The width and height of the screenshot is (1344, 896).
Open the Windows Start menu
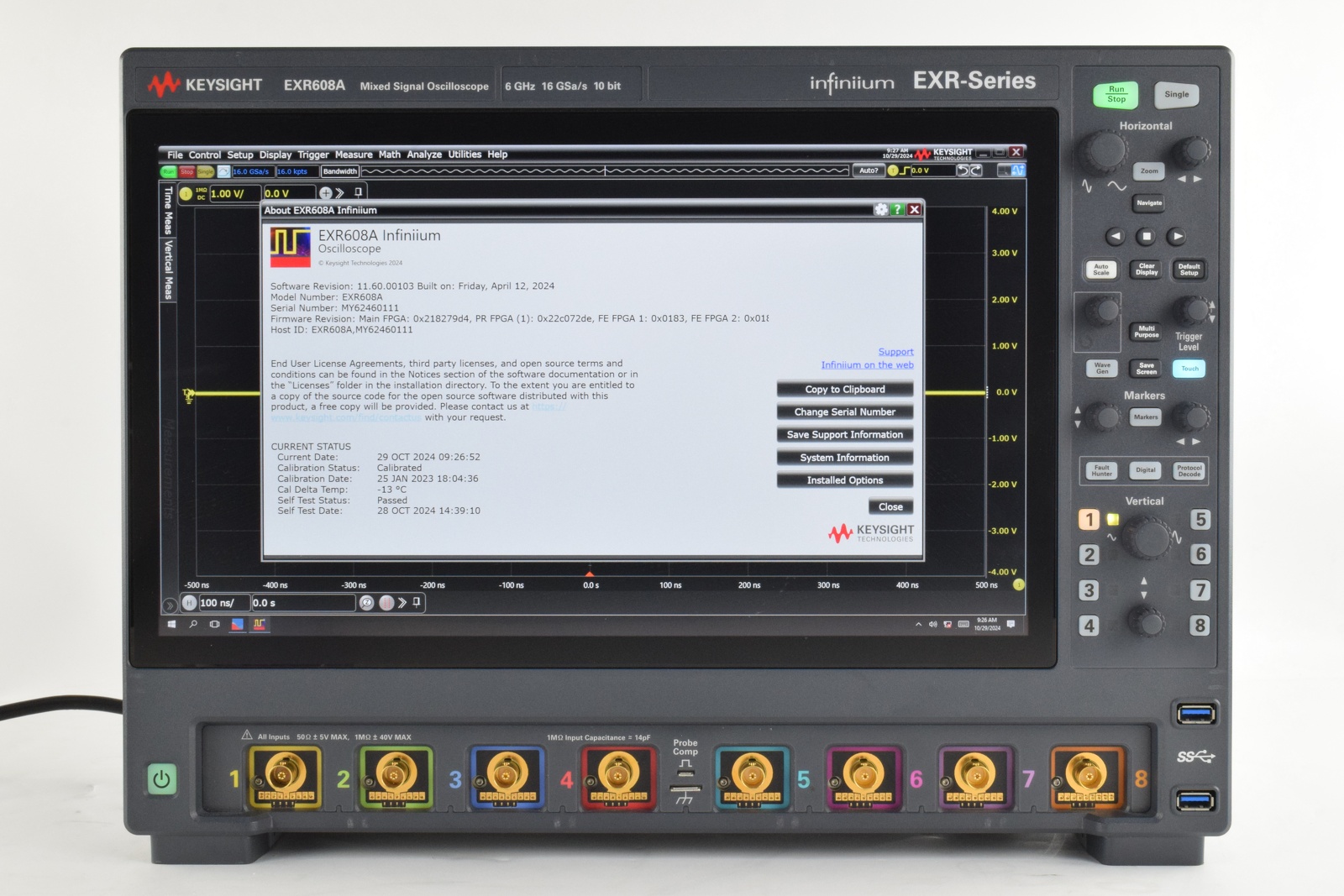(x=172, y=625)
